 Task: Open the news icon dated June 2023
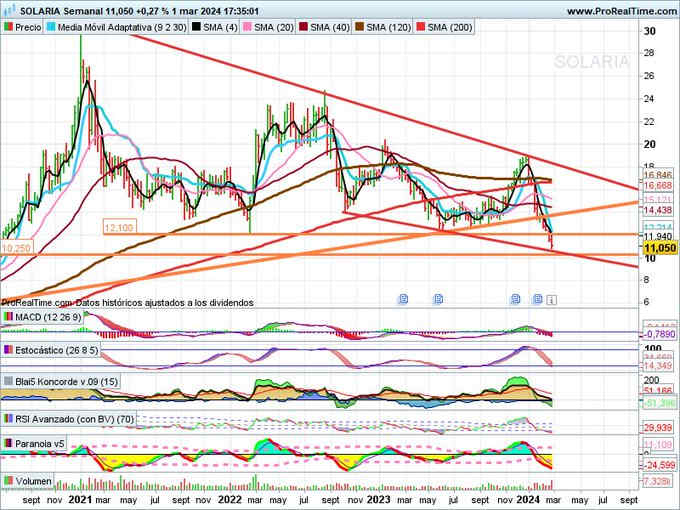[438, 299]
